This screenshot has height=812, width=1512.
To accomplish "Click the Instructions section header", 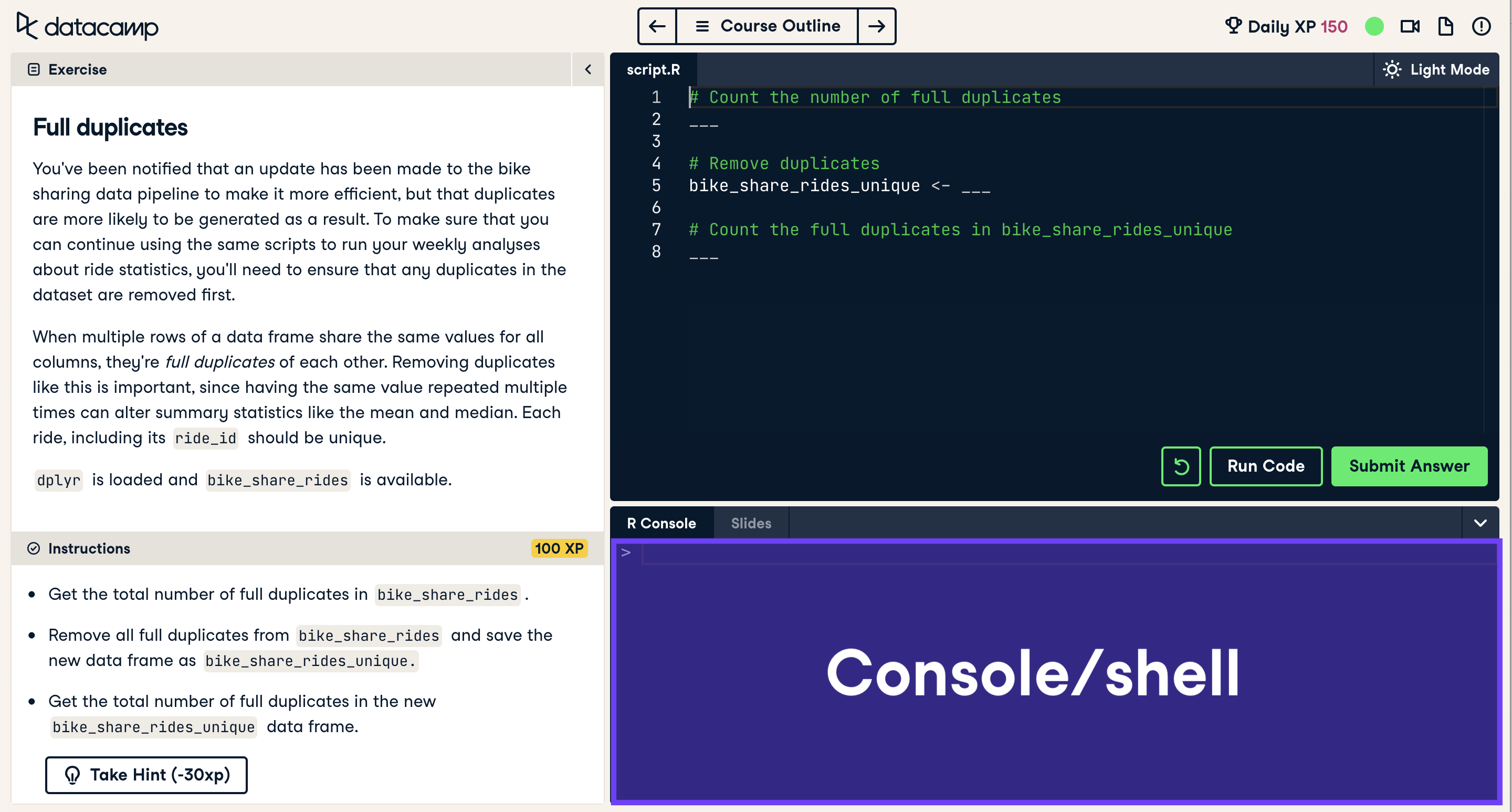I will [308, 548].
